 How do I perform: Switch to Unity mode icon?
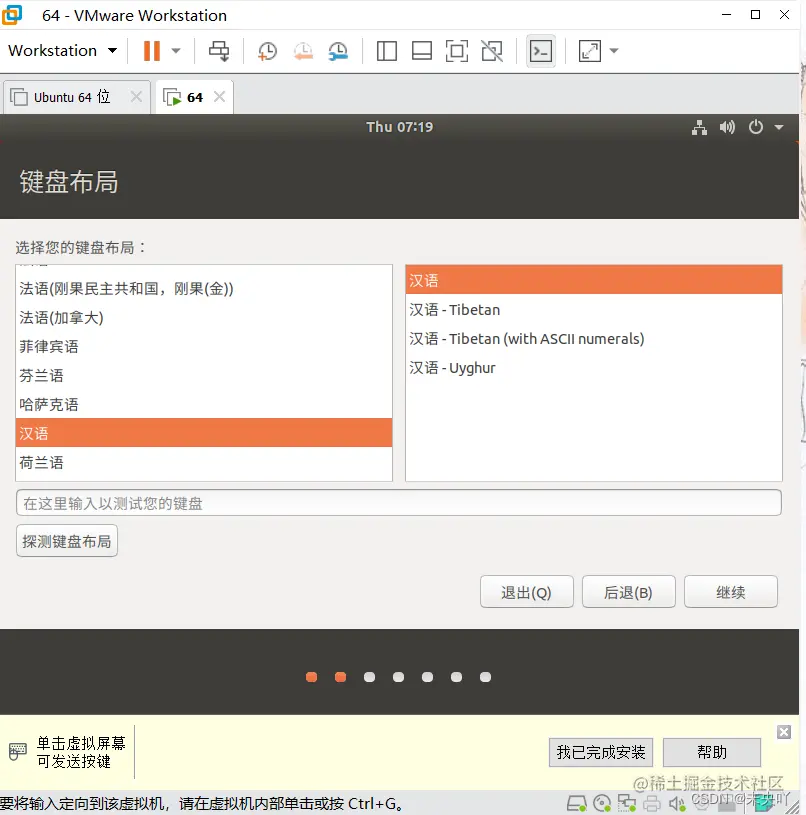[x=492, y=51]
